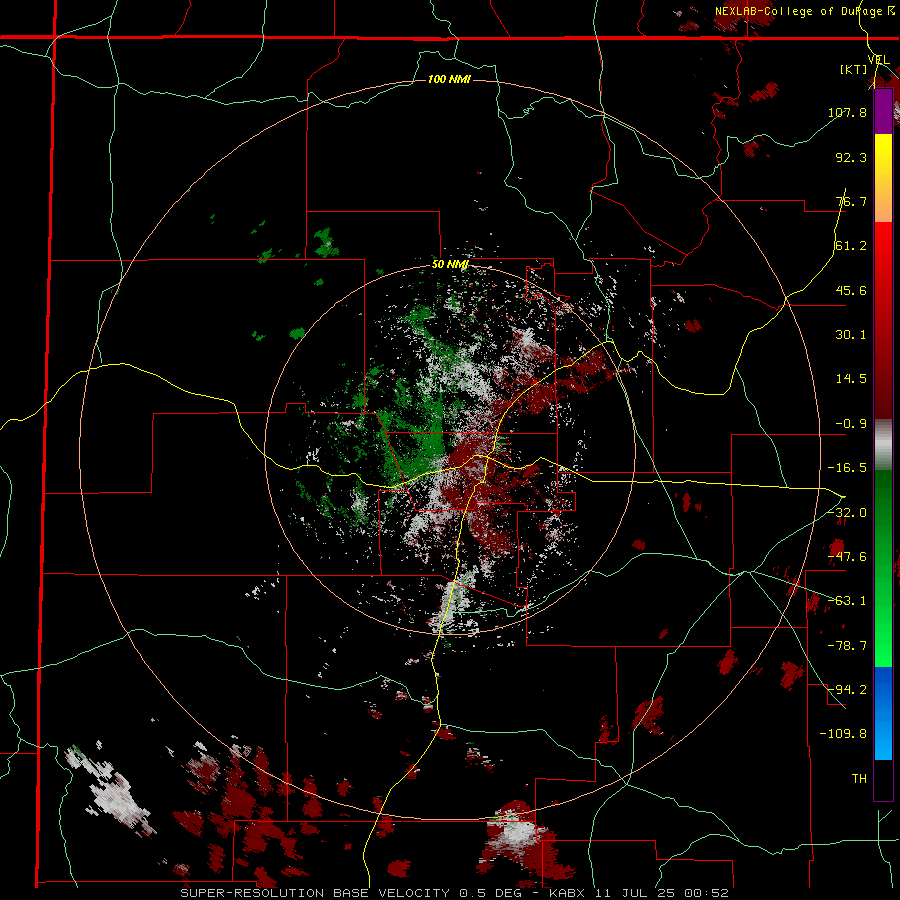Click the -16.5 velocity scale value
This screenshot has width=900, height=900.
847,468
